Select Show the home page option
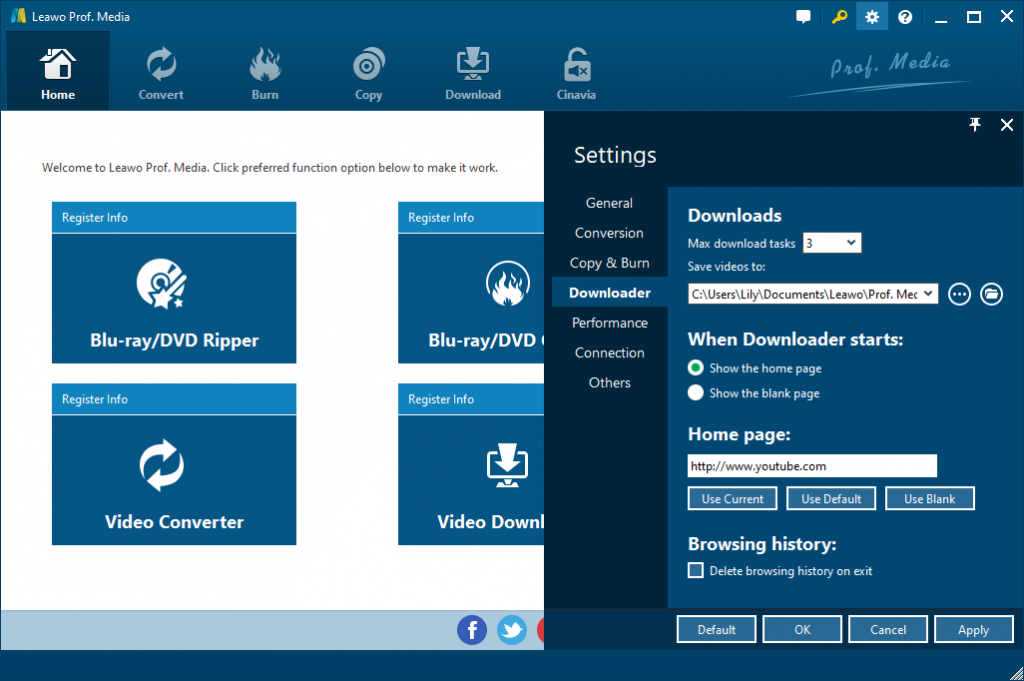This screenshot has width=1024, height=681. (x=695, y=368)
